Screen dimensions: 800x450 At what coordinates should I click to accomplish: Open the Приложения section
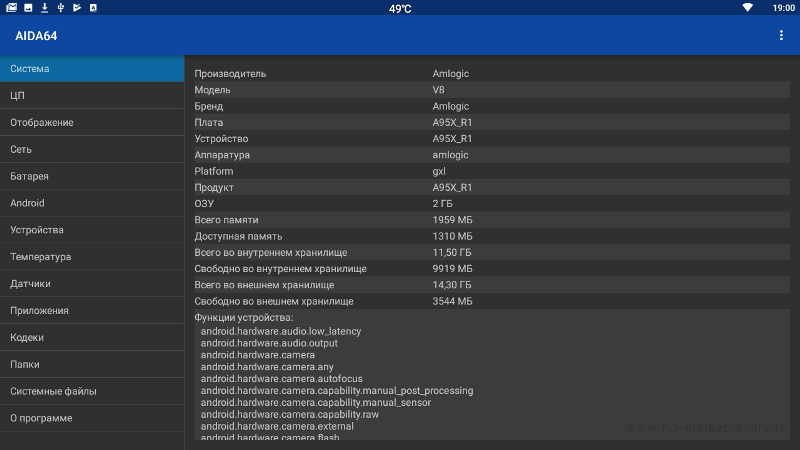(92, 311)
